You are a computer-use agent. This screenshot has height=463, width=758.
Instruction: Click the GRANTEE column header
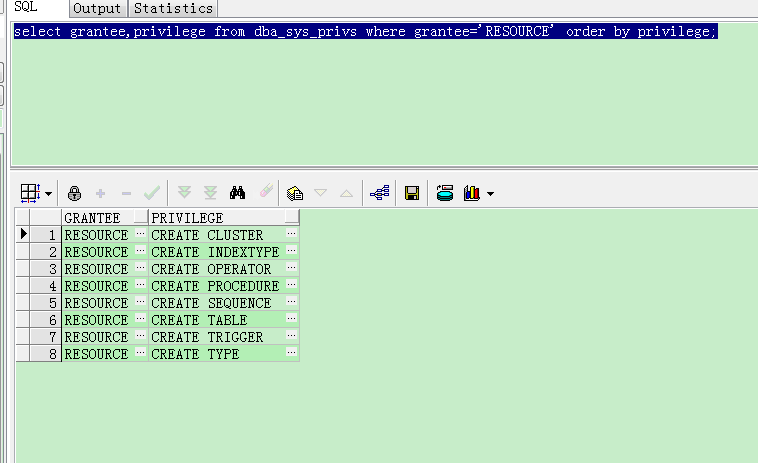104,218
